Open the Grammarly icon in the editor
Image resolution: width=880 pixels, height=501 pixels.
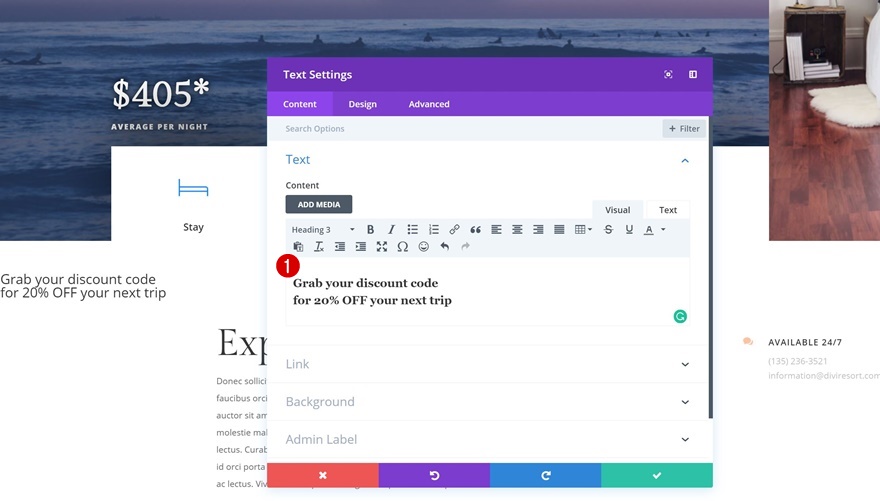tap(680, 316)
